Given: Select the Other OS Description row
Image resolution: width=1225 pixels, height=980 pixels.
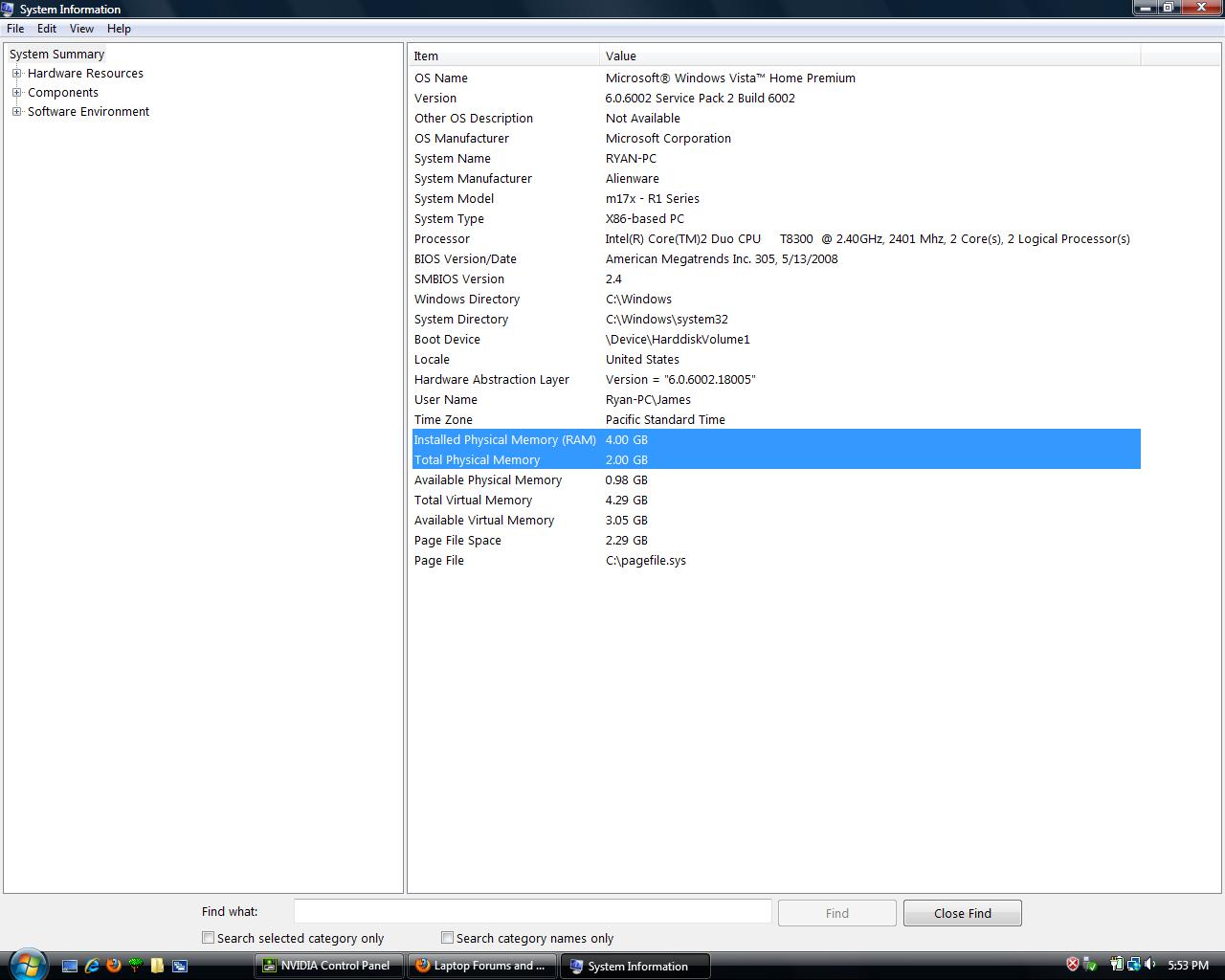Looking at the screenshot, I should point(776,119).
